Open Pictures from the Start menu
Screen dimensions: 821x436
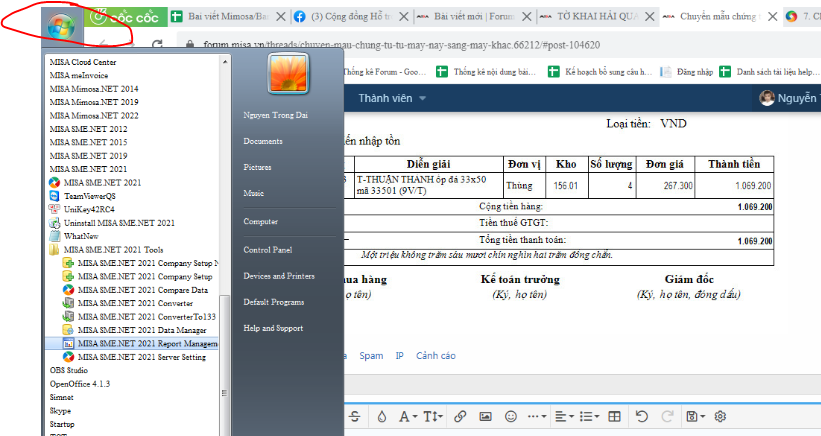[x=257, y=167]
